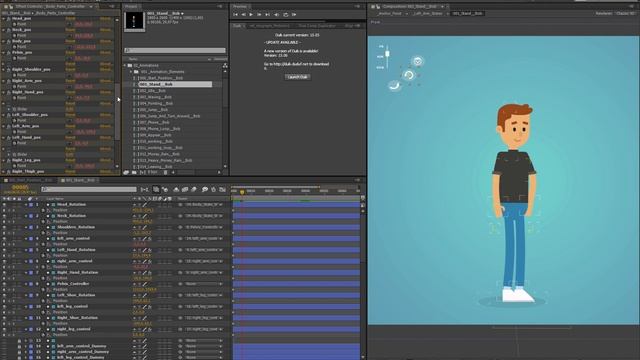Click the Project panel search field
Screen dimensions: 640x360
(x=175, y=50)
